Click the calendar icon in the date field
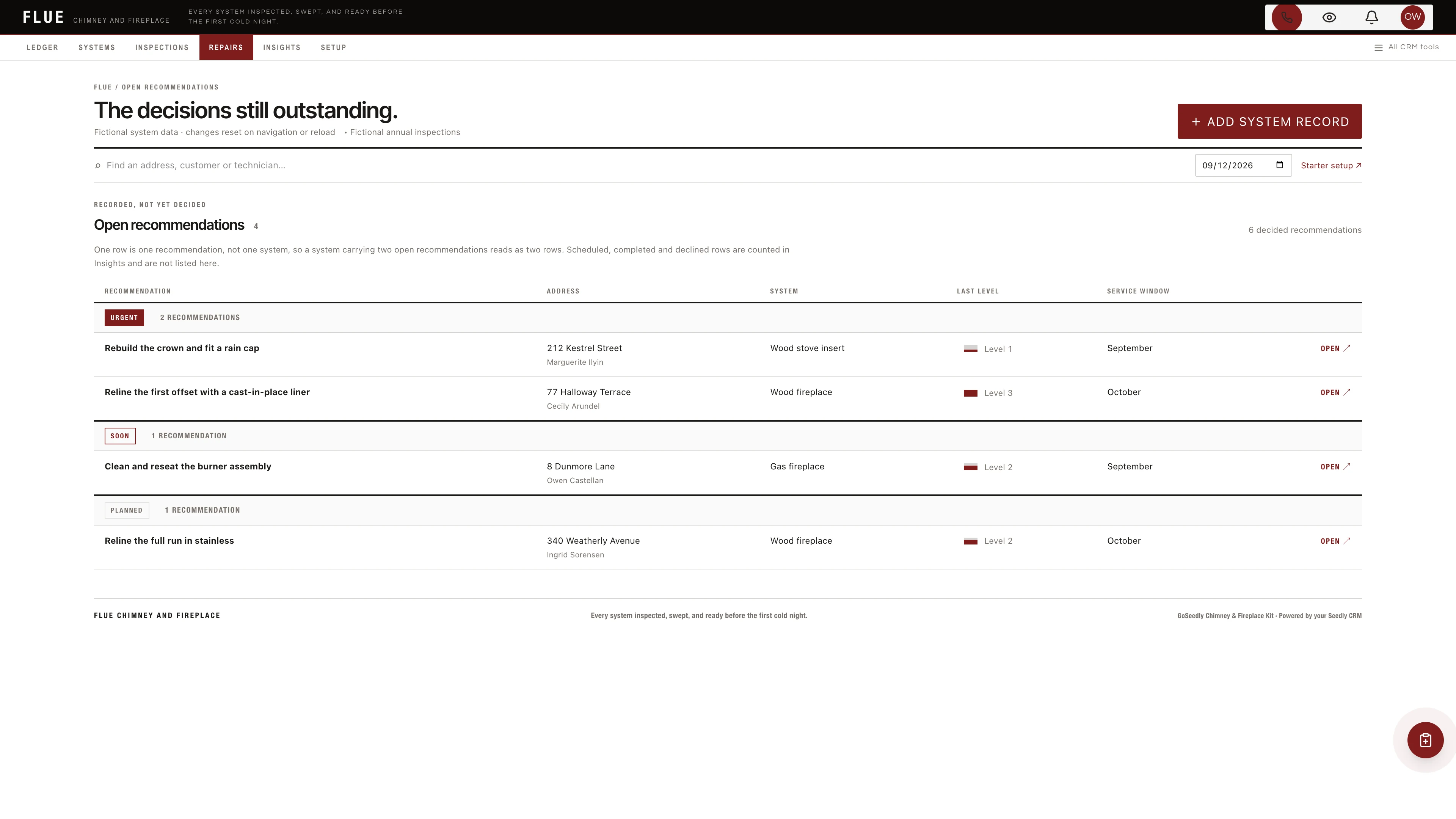The width and height of the screenshot is (1456, 819). click(1280, 165)
